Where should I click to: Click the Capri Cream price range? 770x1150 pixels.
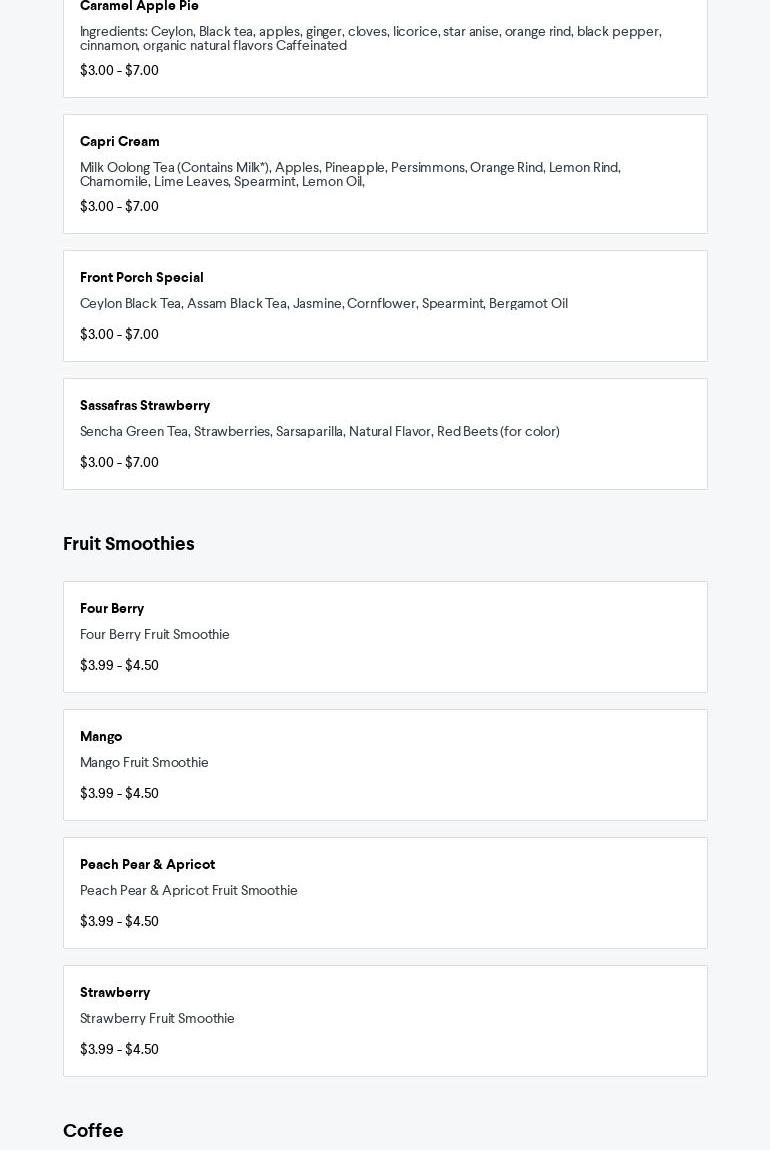(x=119, y=207)
